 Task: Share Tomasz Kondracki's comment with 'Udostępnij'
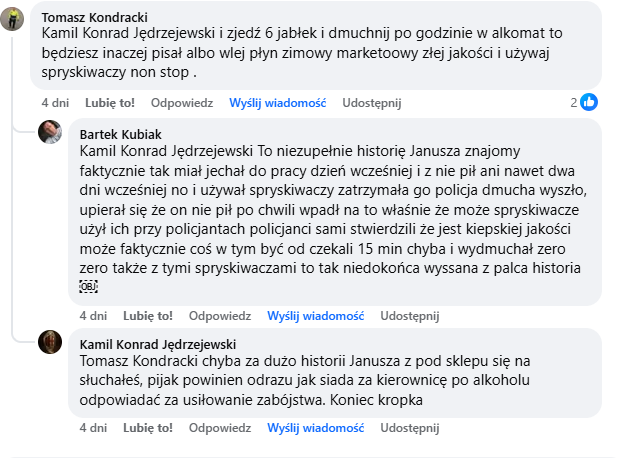click(x=371, y=102)
